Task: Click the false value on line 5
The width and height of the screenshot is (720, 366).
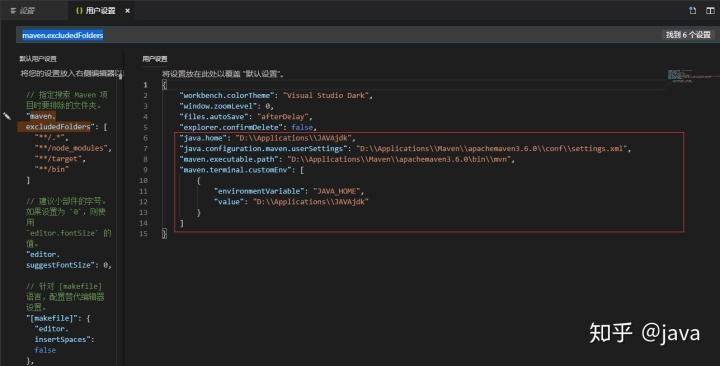Action: pyautogui.click(x=302, y=127)
